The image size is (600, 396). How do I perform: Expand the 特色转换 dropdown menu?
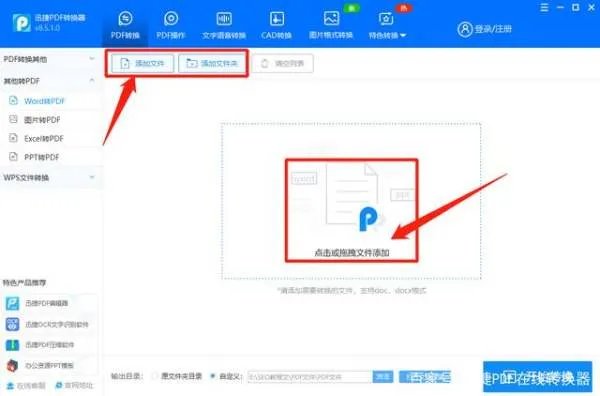click(386, 26)
